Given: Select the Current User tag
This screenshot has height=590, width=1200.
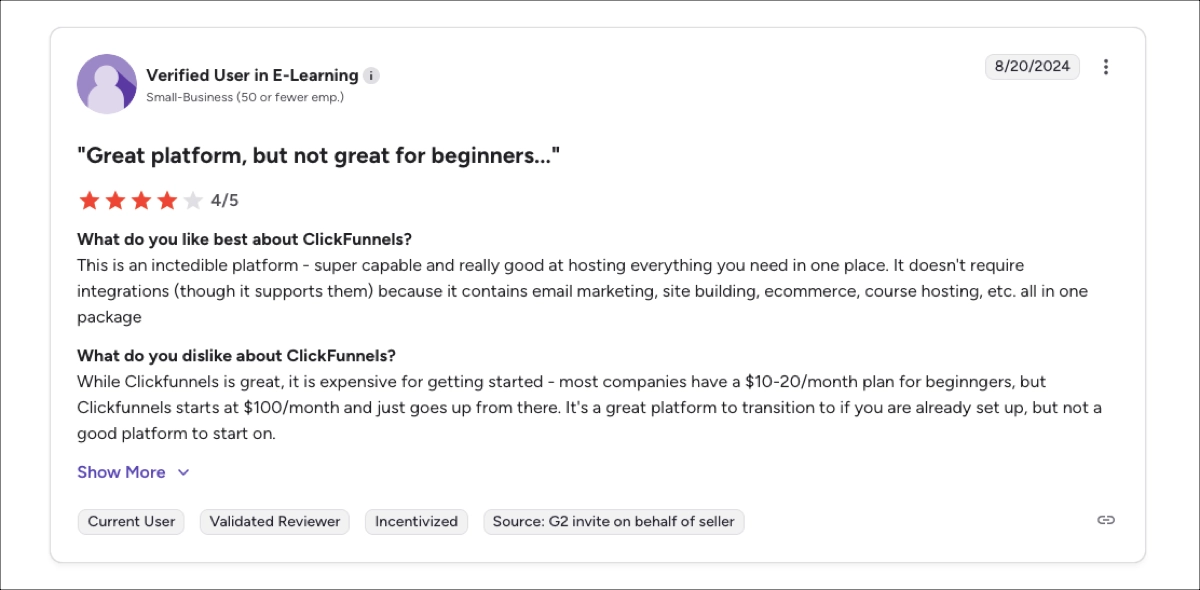Looking at the screenshot, I should (x=131, y=521).
